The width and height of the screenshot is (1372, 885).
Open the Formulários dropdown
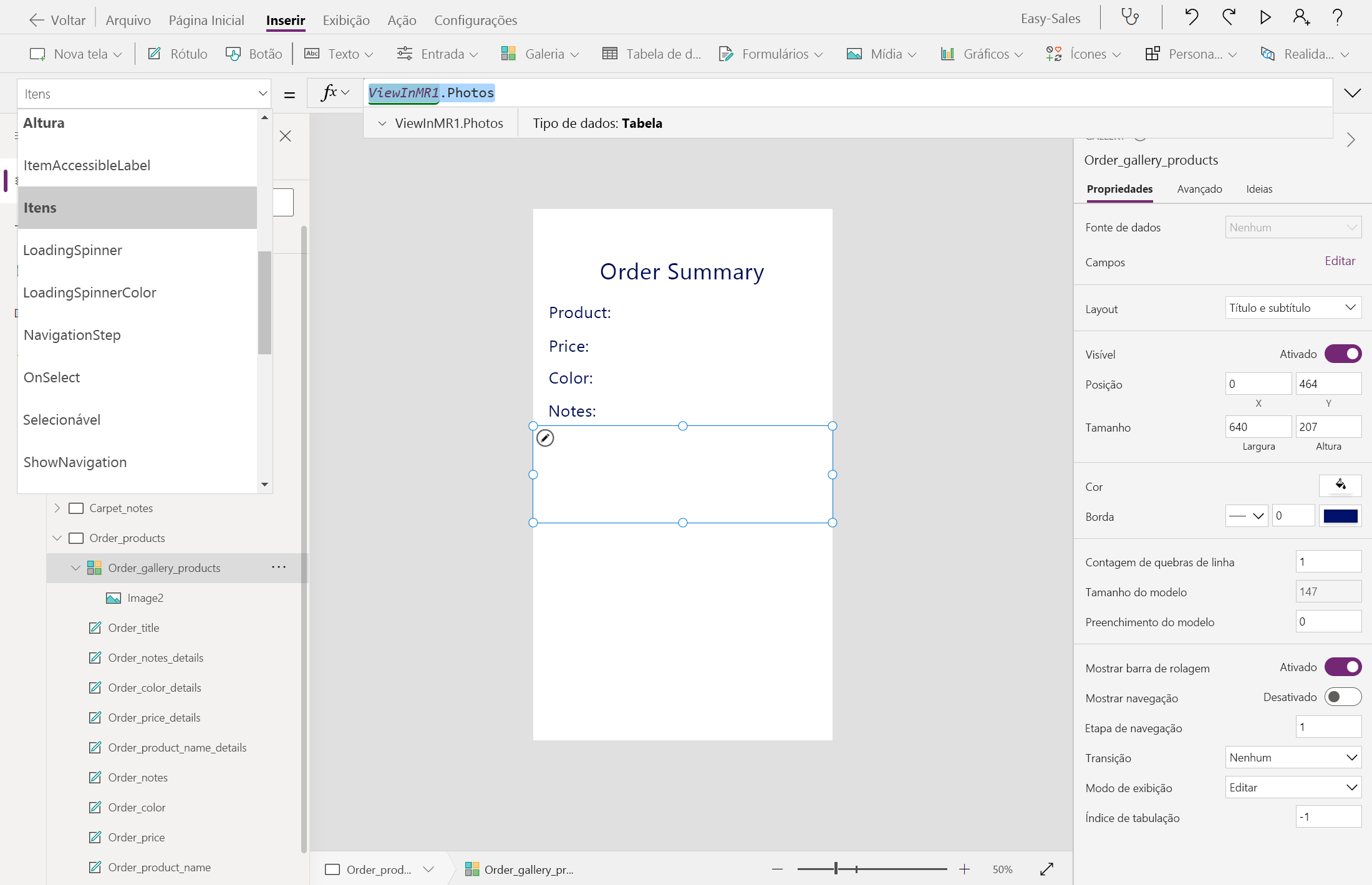(771, 54)
